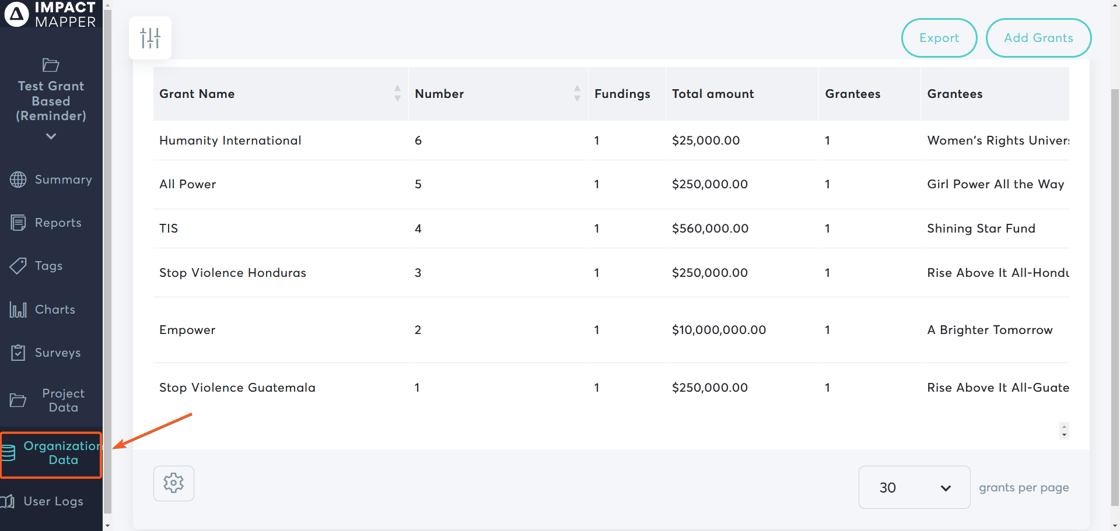Open the filter sliders icon
The width and height of the screenshot is (1120, 531).
pyautogui.click(x=150, y=38)
